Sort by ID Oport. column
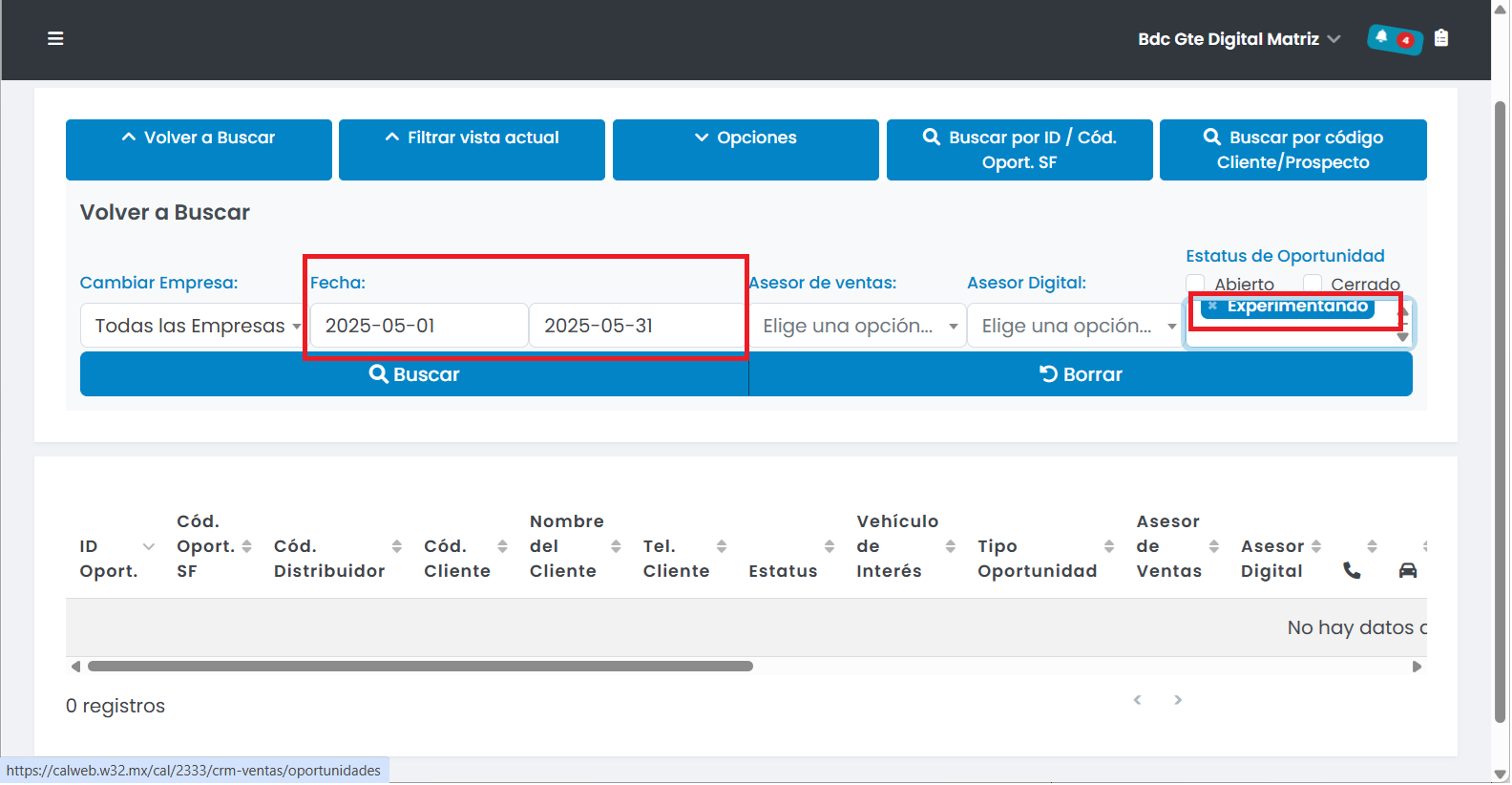Viewport: 1512px width, 785px height. click(148, 546)
